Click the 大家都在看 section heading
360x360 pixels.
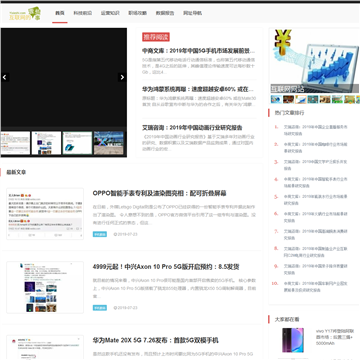(x=287, y=319)
